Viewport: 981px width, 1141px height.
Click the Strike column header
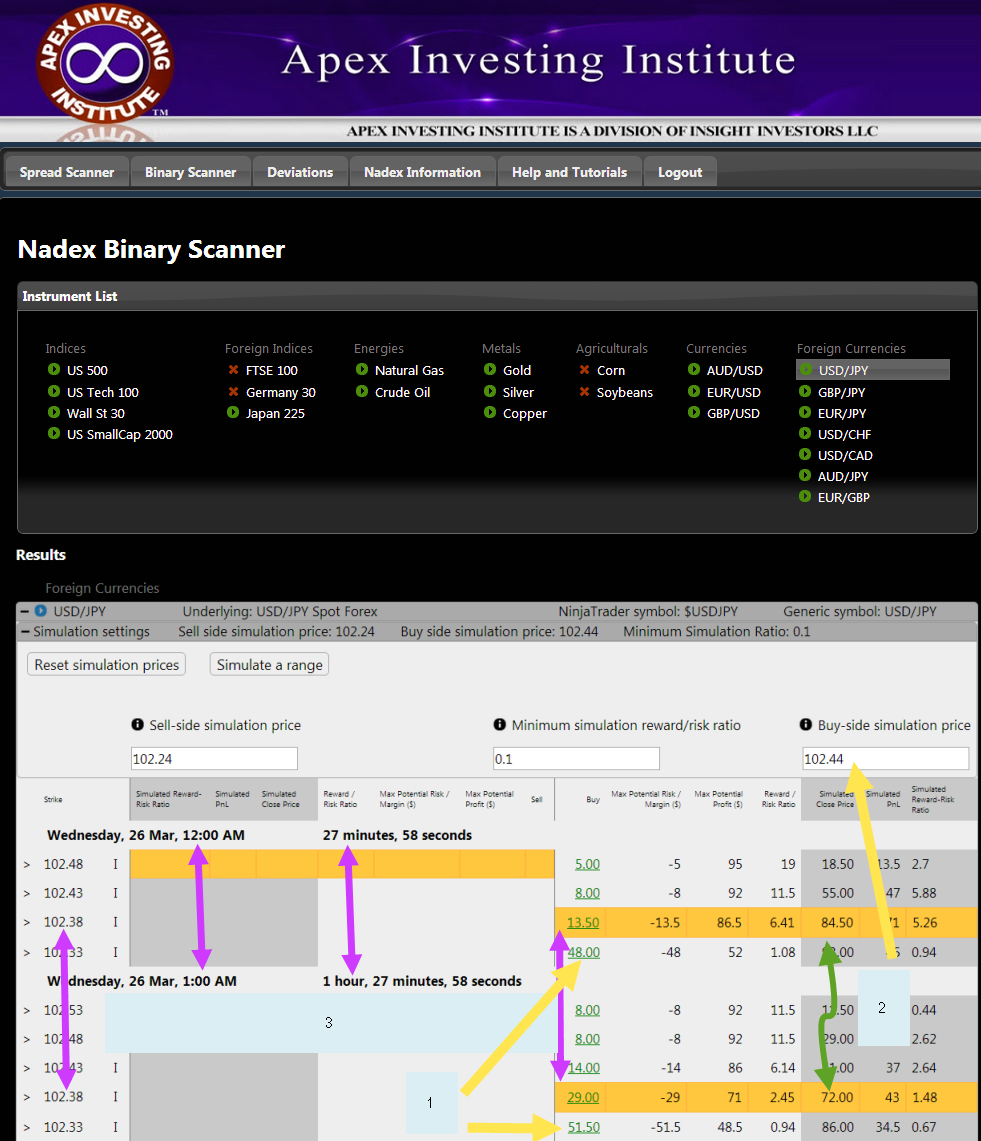tap(52, 799)
